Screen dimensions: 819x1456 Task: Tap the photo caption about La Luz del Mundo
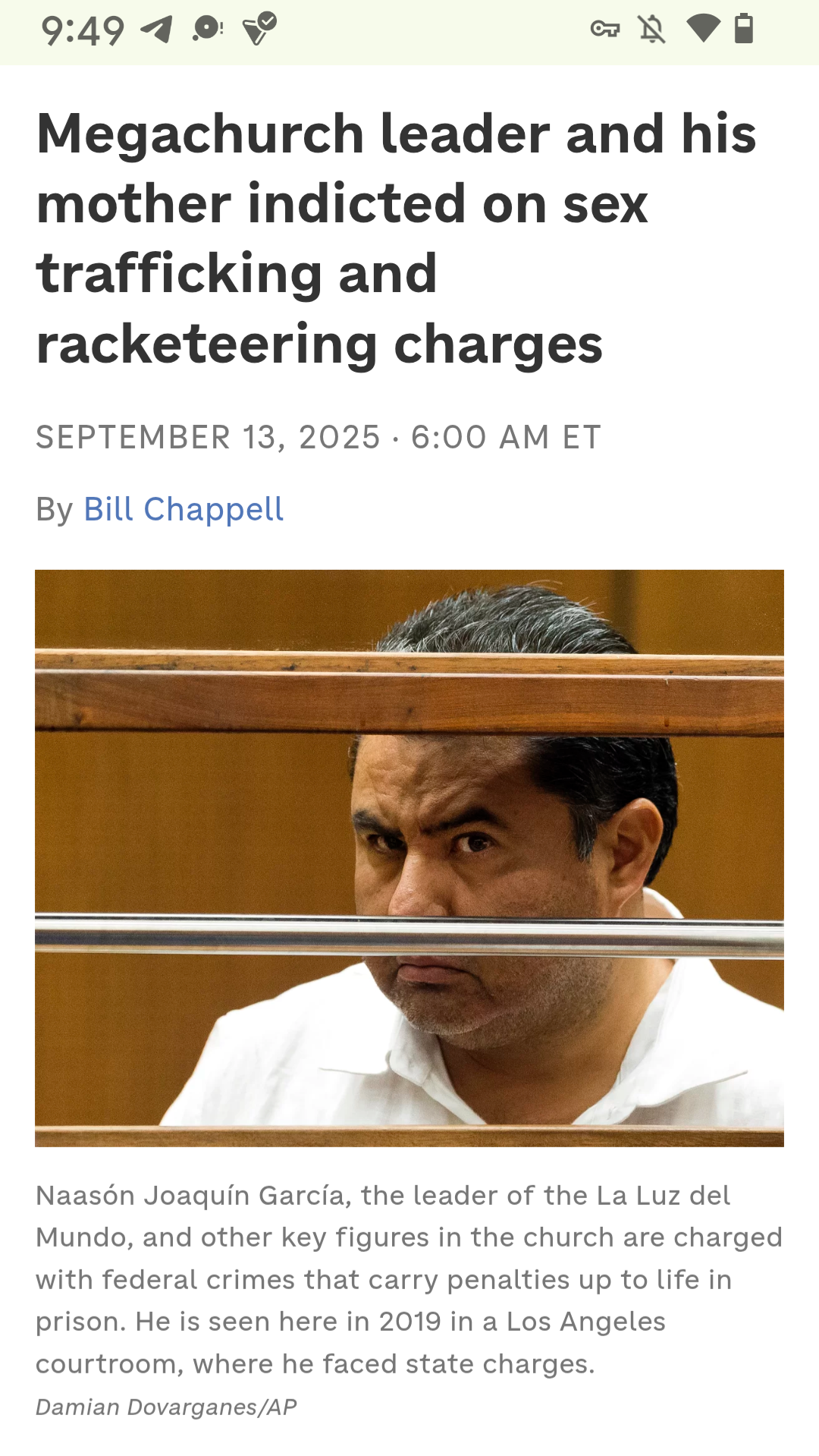tap(409, 1279)
